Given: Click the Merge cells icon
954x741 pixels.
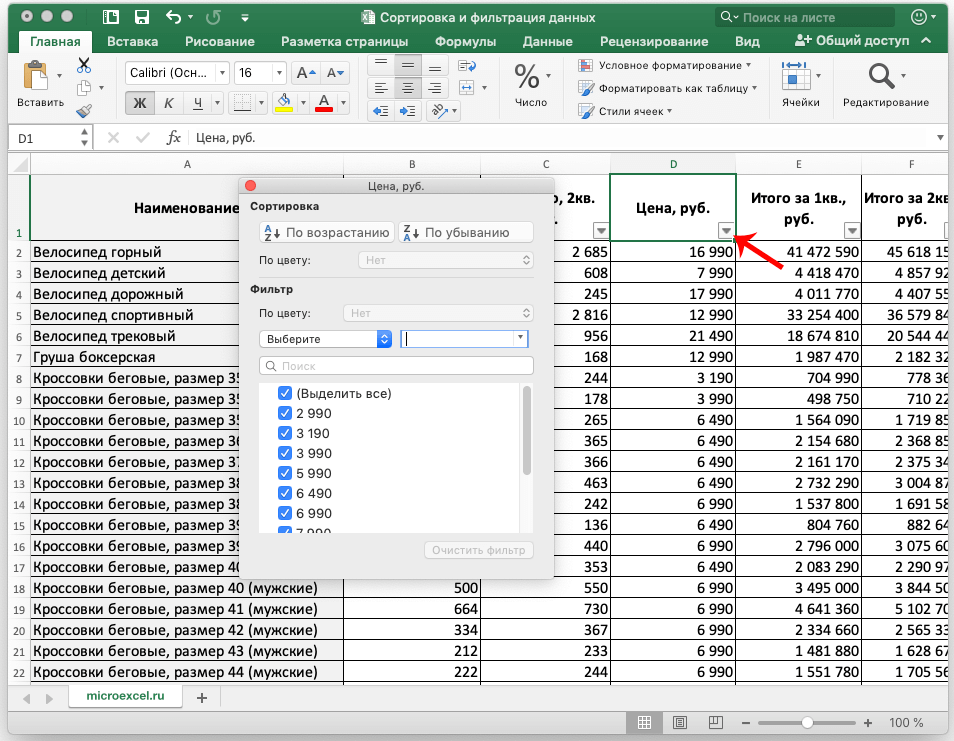Looking at the screenshot, I should (x=467, y=88).
